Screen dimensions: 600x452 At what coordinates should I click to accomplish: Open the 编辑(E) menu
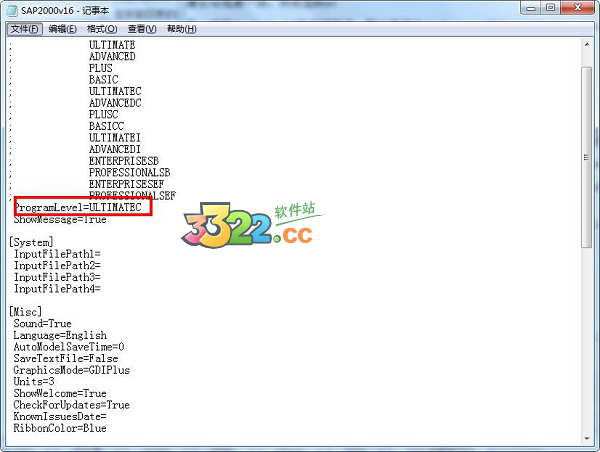click(x=62, y=29)
